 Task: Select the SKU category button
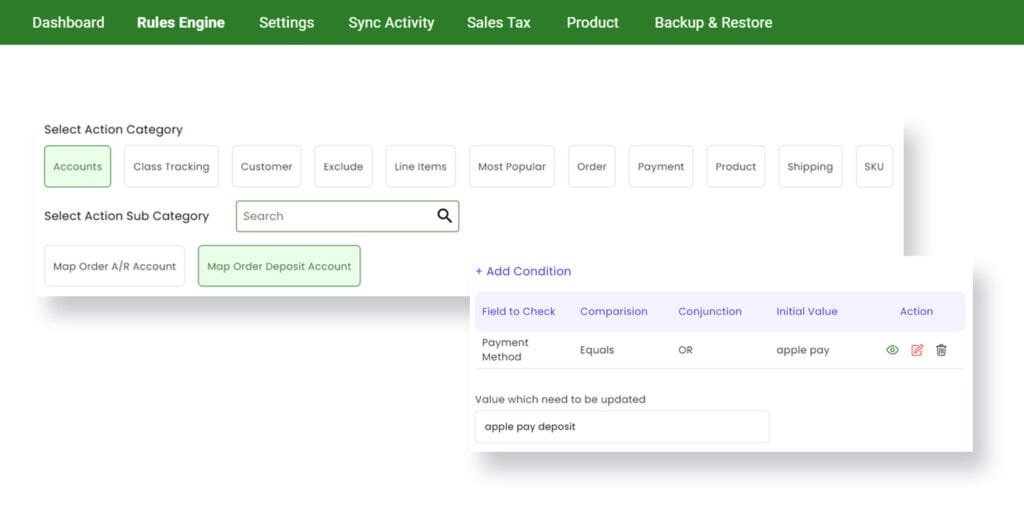[x=874, y=167]
